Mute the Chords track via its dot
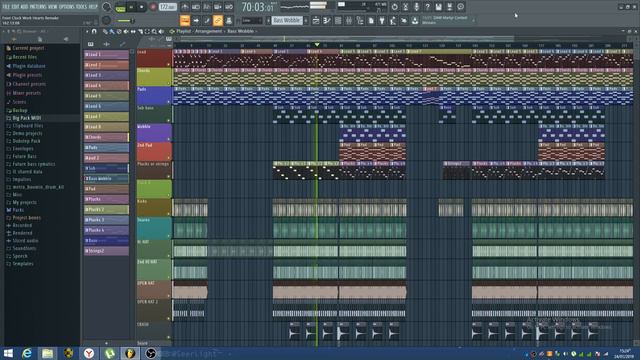640x360 pixels. (169, 84)
